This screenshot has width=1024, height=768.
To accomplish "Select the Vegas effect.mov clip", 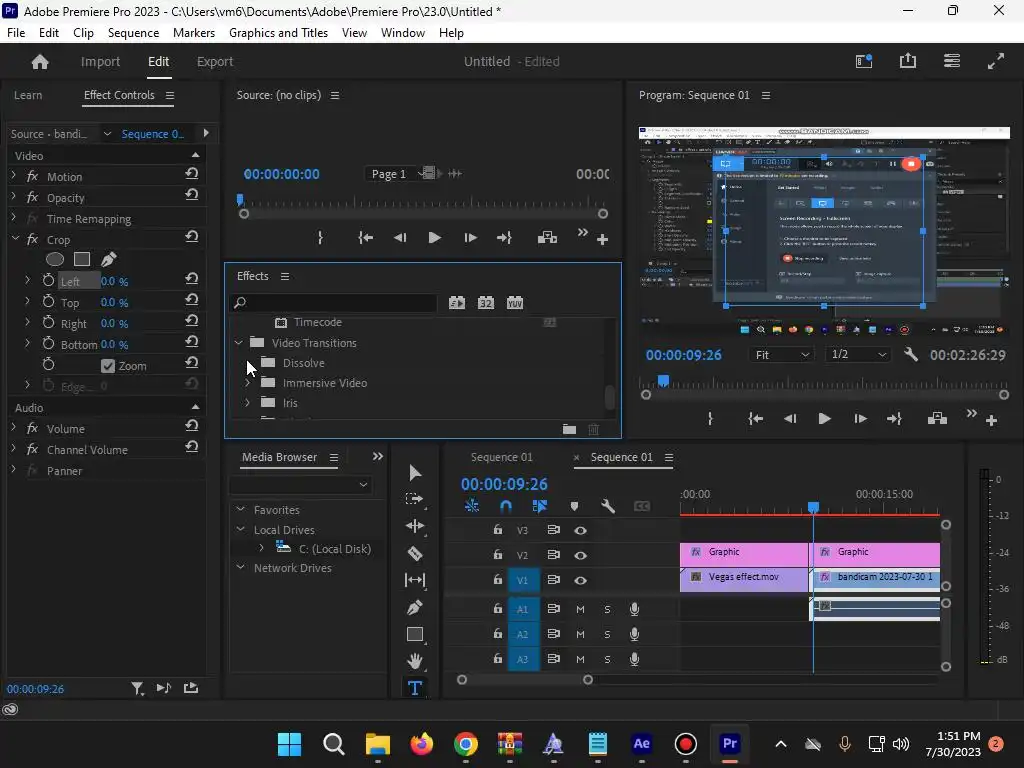I will (744, 579).
